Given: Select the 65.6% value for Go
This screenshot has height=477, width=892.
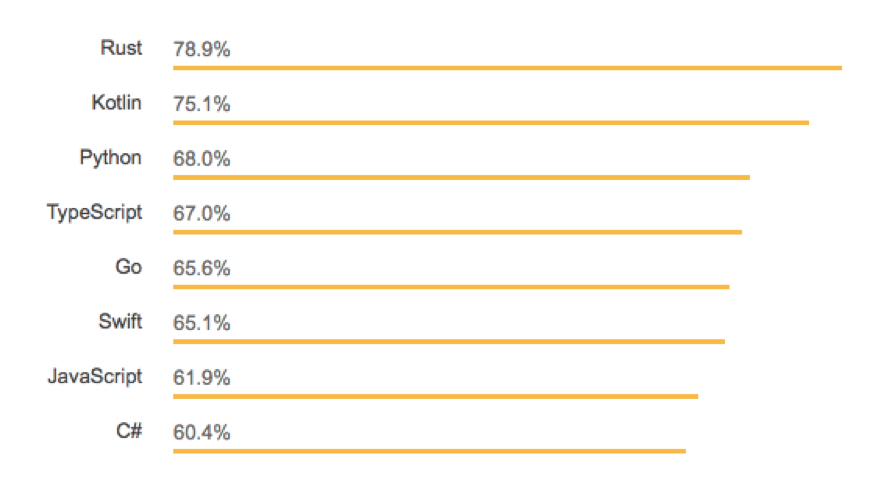Looking at the screenshot, I should [x=201, y=268].
